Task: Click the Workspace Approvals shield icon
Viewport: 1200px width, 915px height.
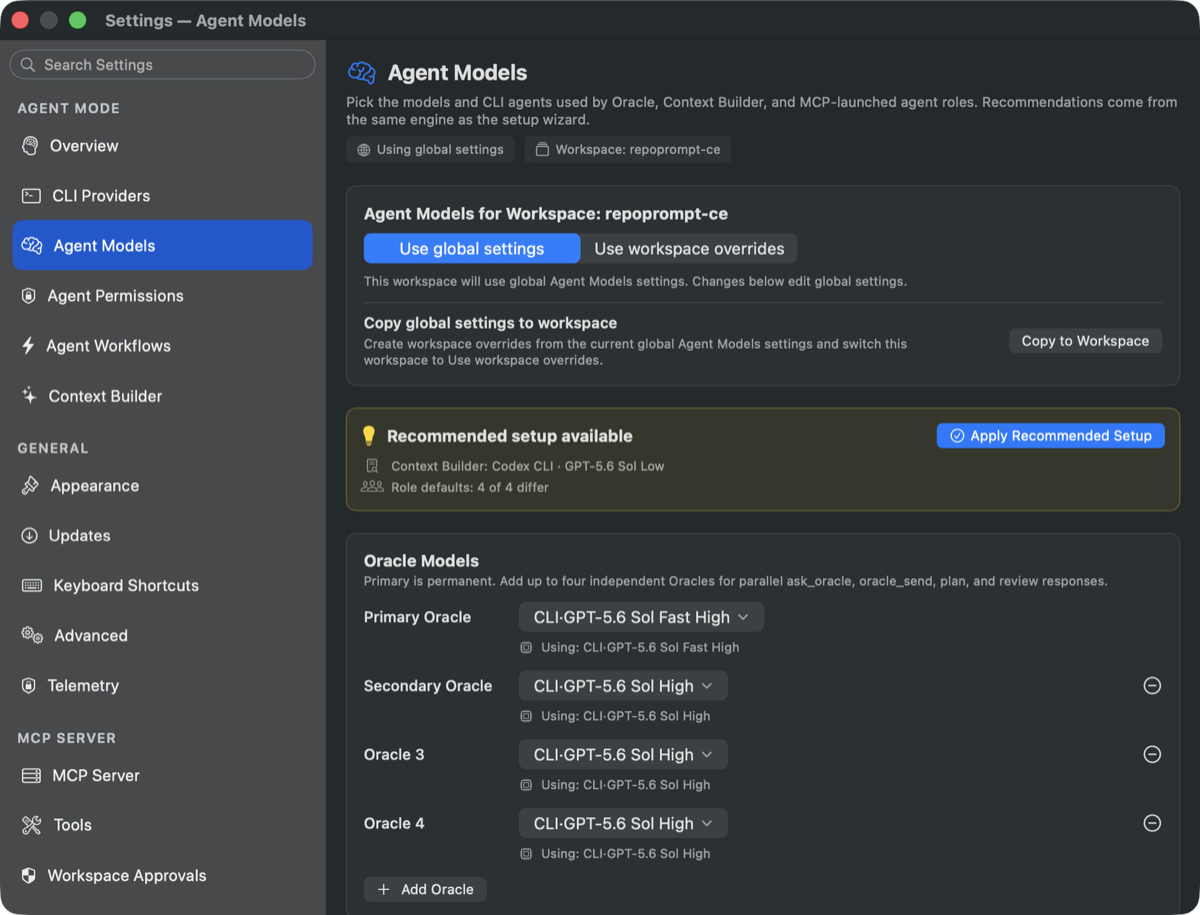Action: 29,876
